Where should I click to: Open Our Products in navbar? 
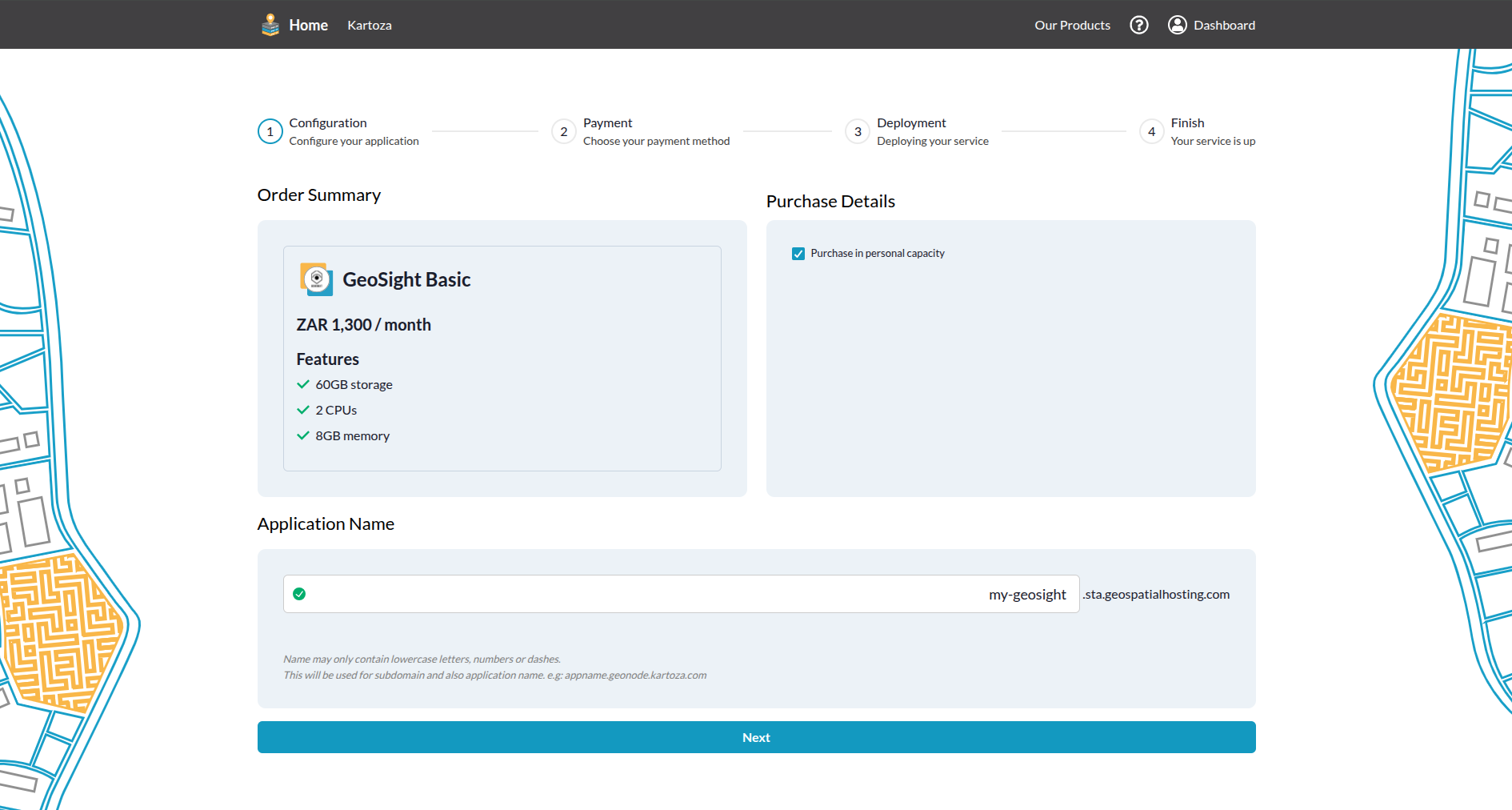pos(1072,25)
